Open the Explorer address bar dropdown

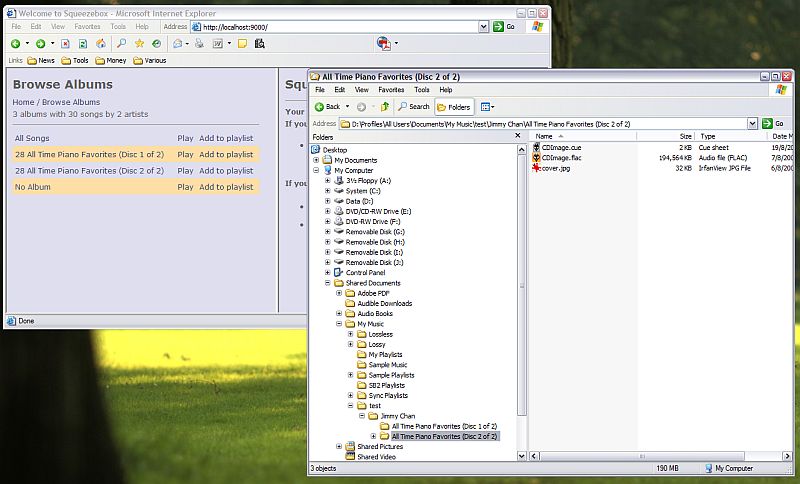pos(752,123)
